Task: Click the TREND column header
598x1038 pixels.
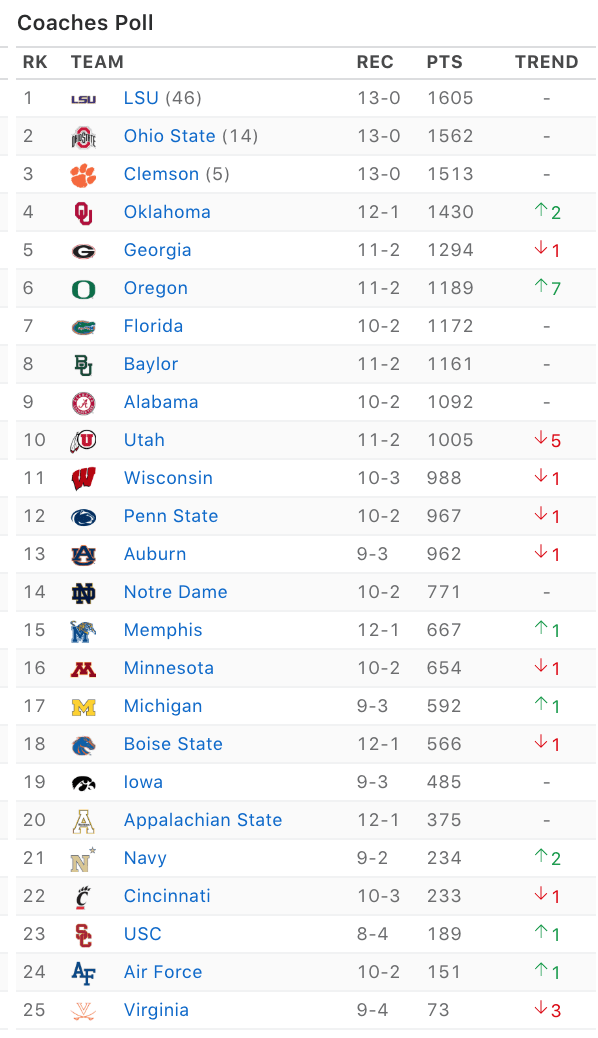Action: point(546,62)
